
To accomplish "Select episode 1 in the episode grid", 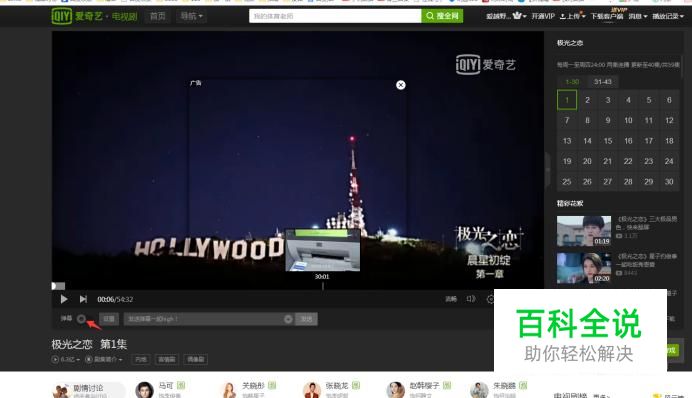I will click(x=567, y=100).
